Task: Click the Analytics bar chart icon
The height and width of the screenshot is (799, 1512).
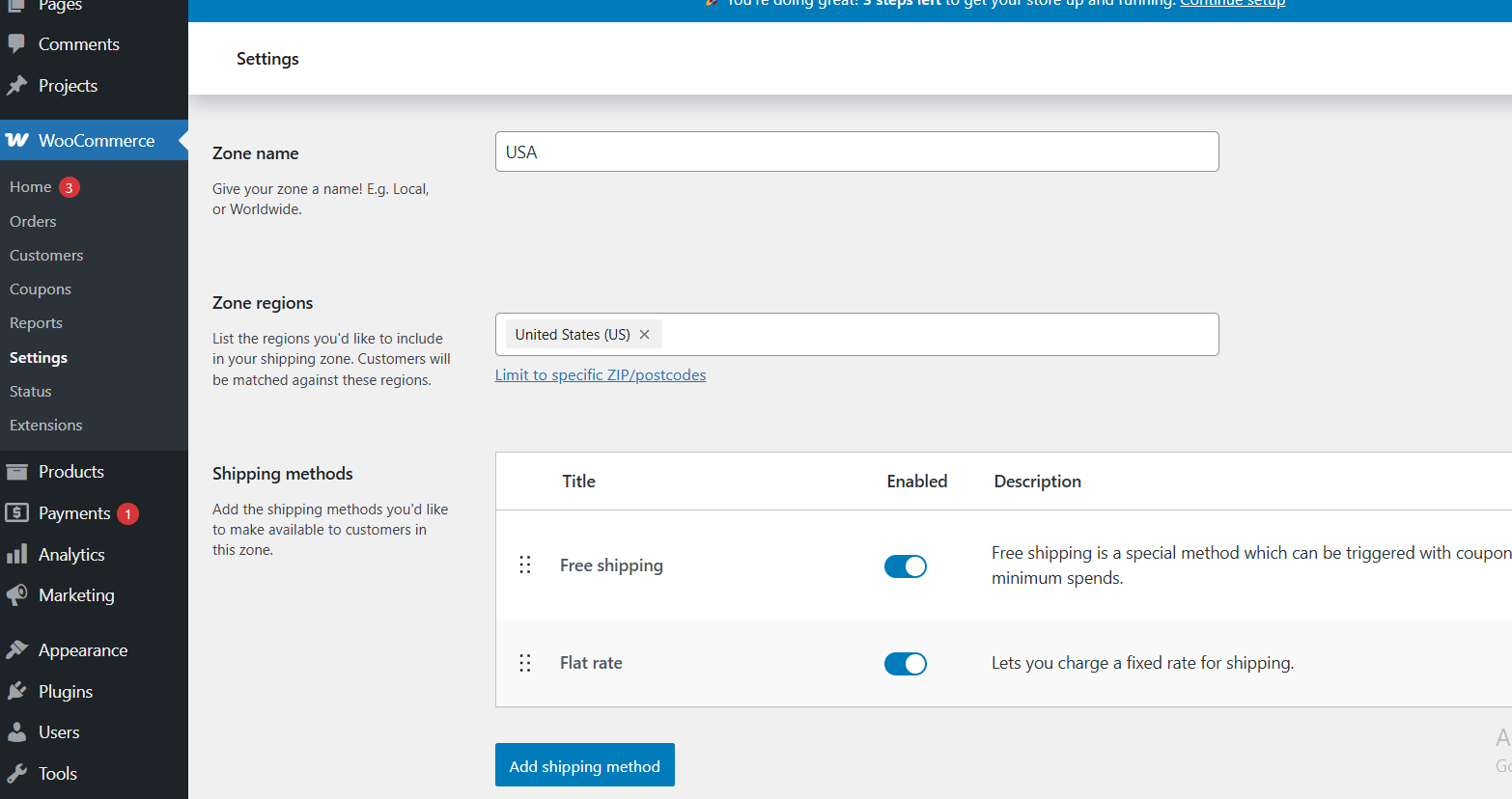Action: click(16, 554)
